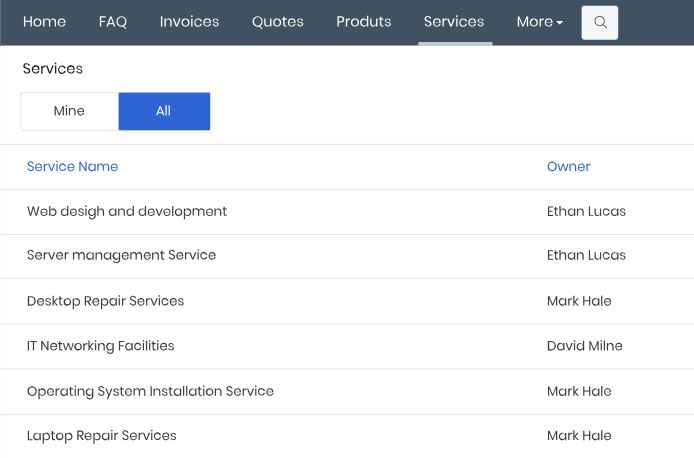This screenshot has width=694, height=458.
Task: Sort by Owner column header
Action: pyautogui.click(x=569, y=166)
